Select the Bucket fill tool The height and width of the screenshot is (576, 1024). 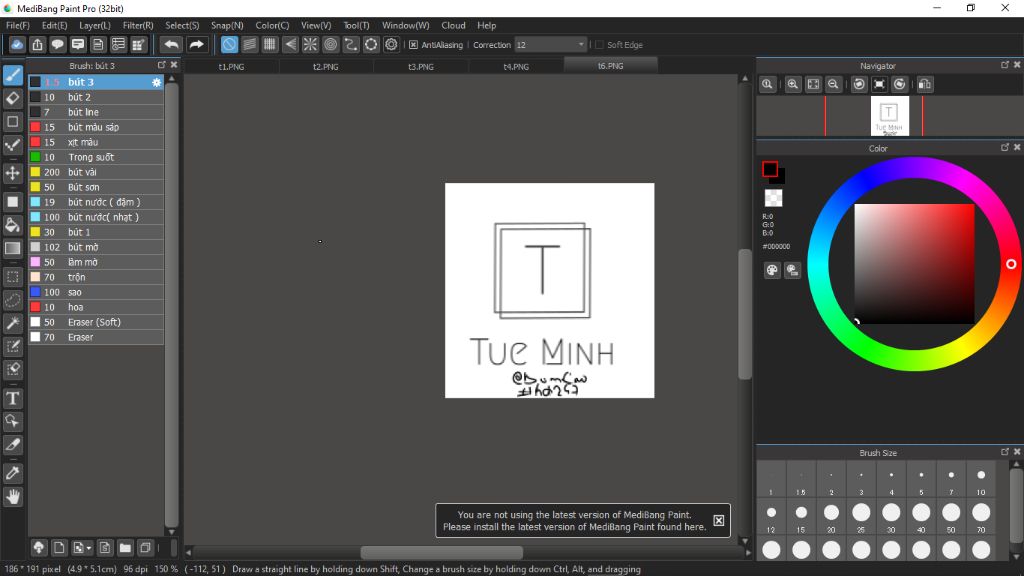tap(12, 225)
